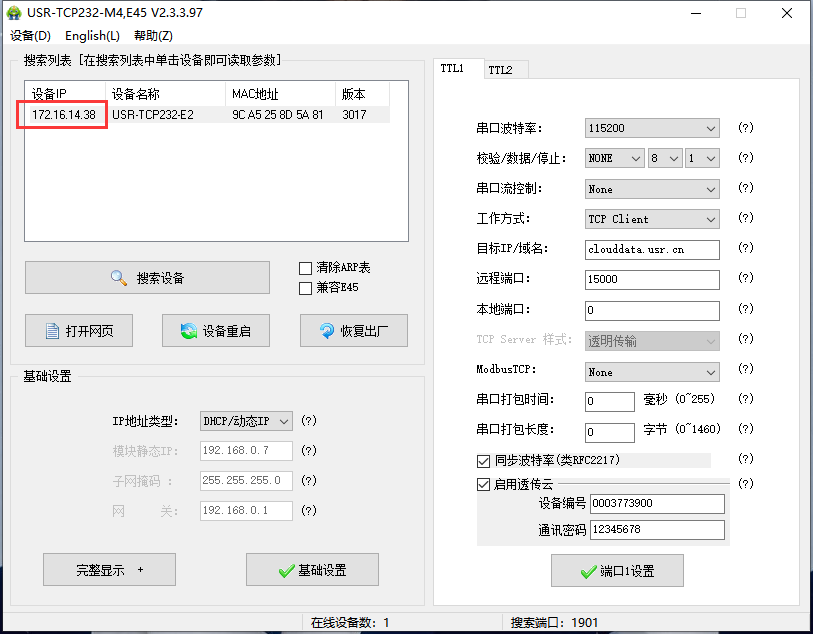The image size is (813, 634).
Task: Expand the 工作方式 TCP Client dropdown
Action: point(651,219)
